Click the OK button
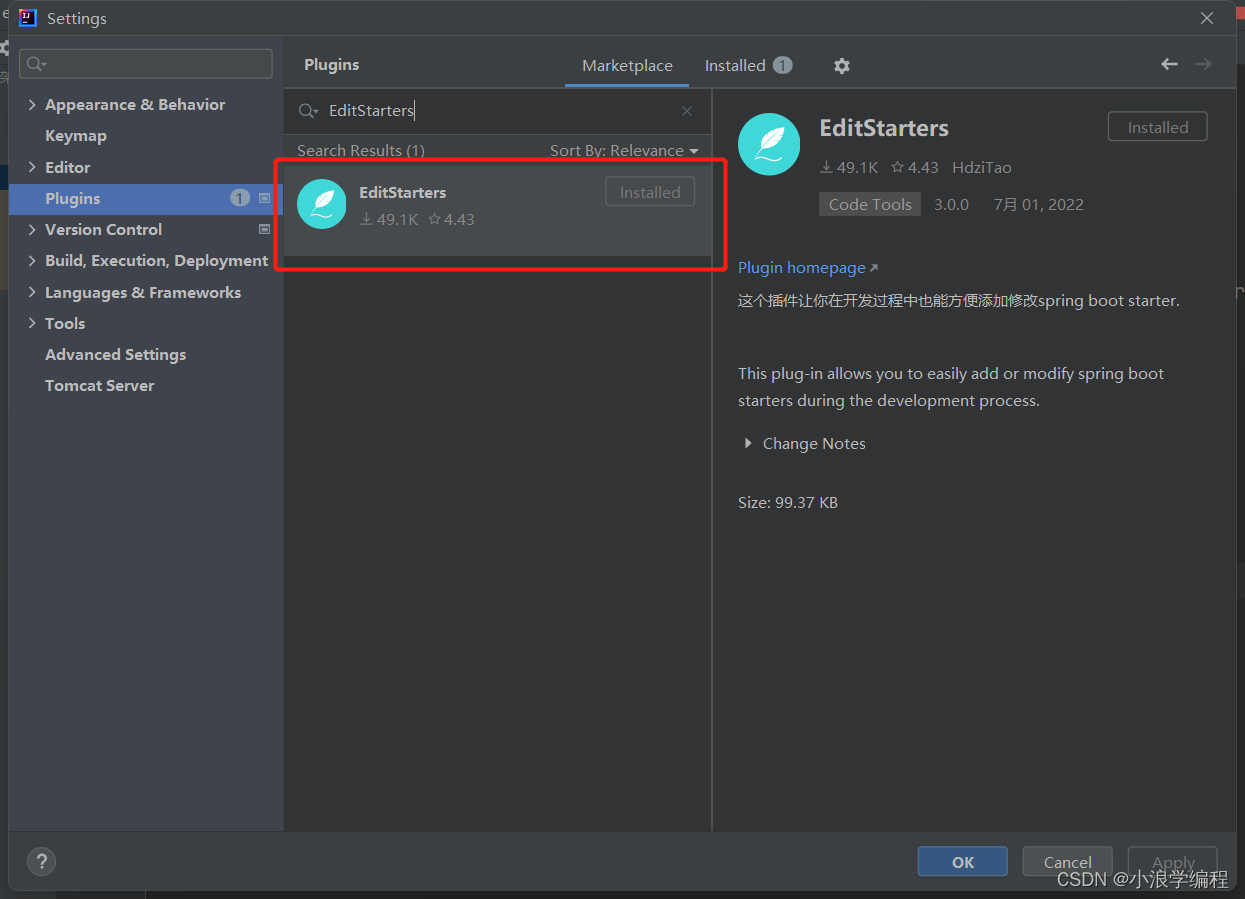The height and width of the screenshot is (899, 1245). coord(962,862)
